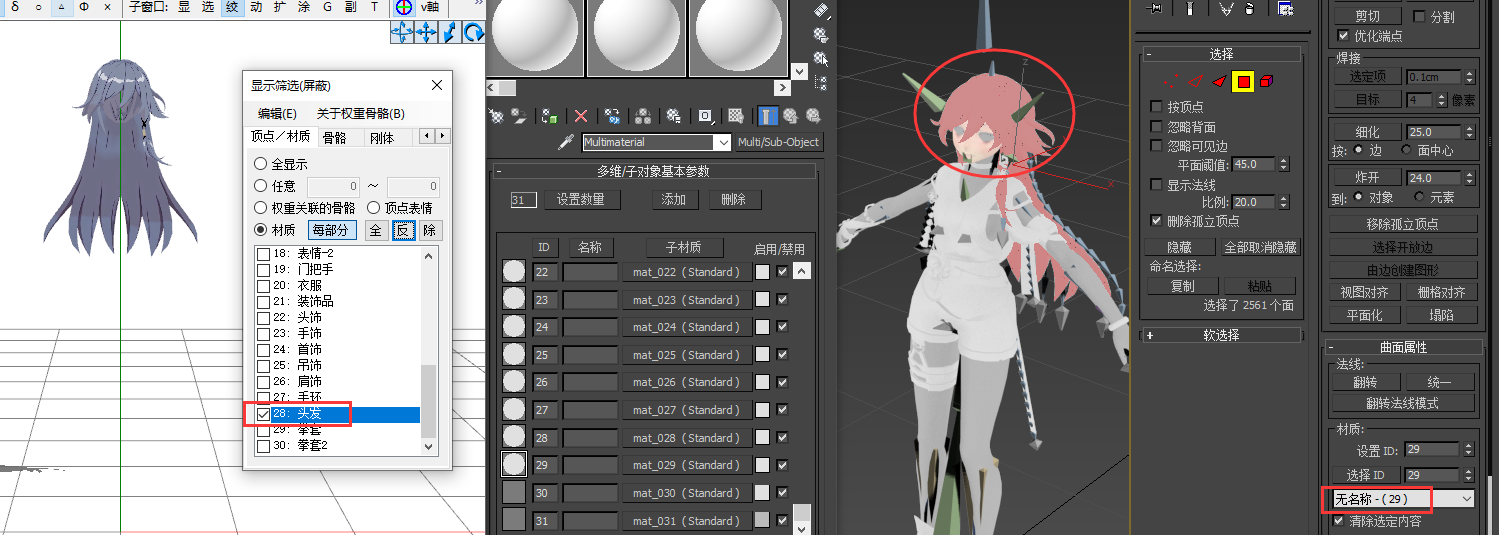1499x535 pixels.
Task: Collapse 多维/子对象基本参数 rollout
Action: (499, 171)
